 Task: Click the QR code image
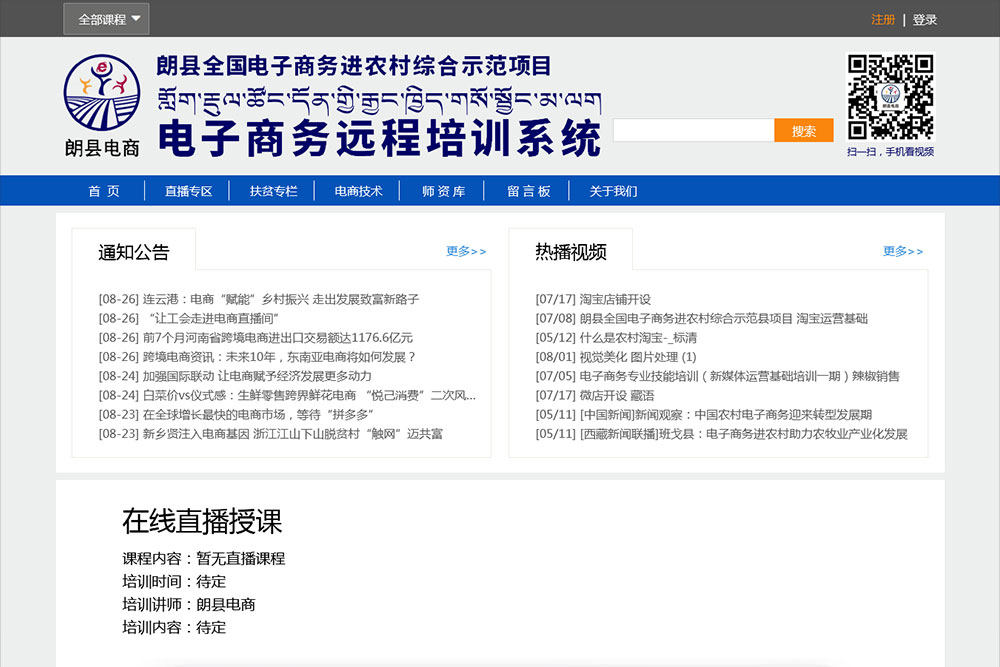[890, 97]
